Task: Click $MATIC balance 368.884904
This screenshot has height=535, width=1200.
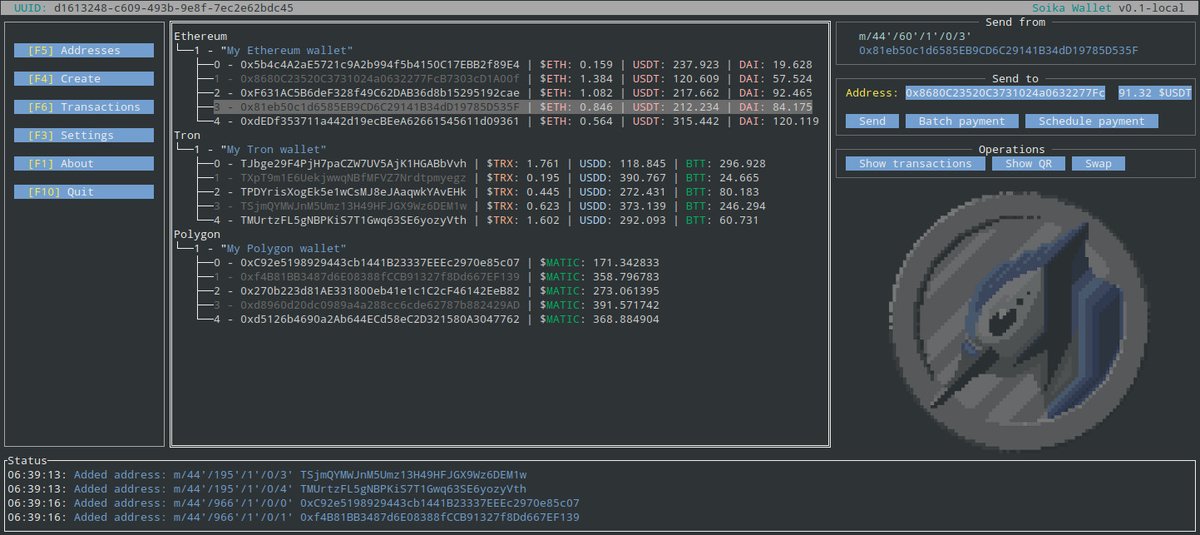Action: click(626, 318)
